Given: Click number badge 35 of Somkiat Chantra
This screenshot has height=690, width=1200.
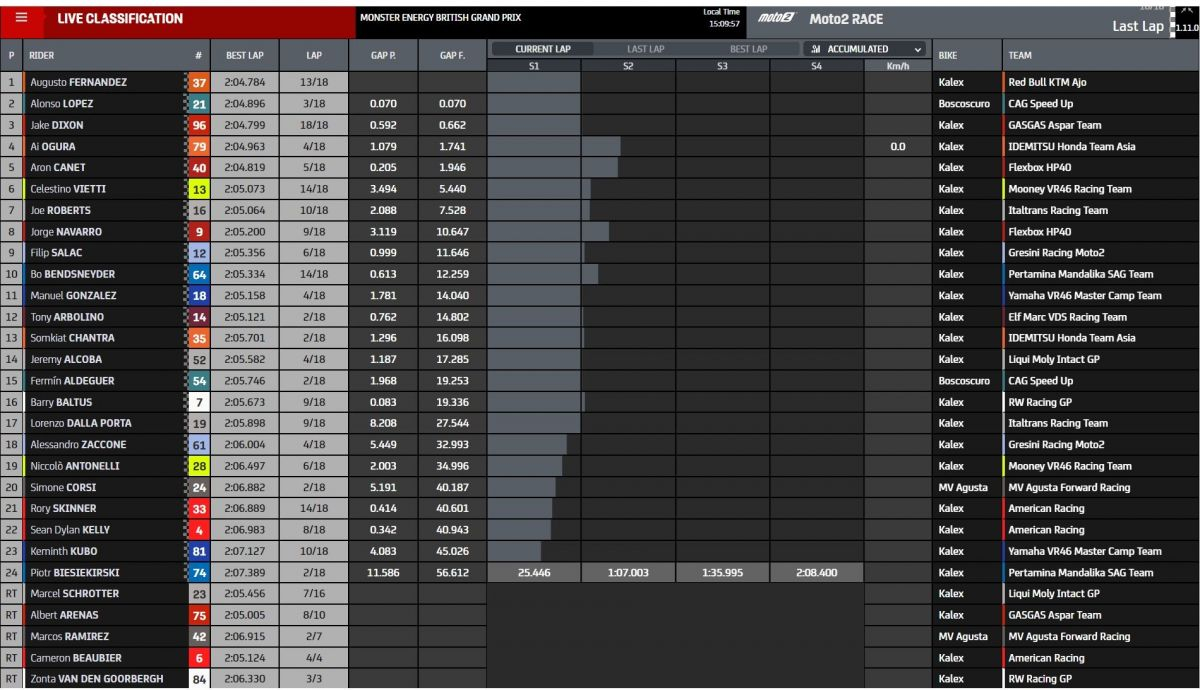Looking at the screenshot, I should 199,338.
